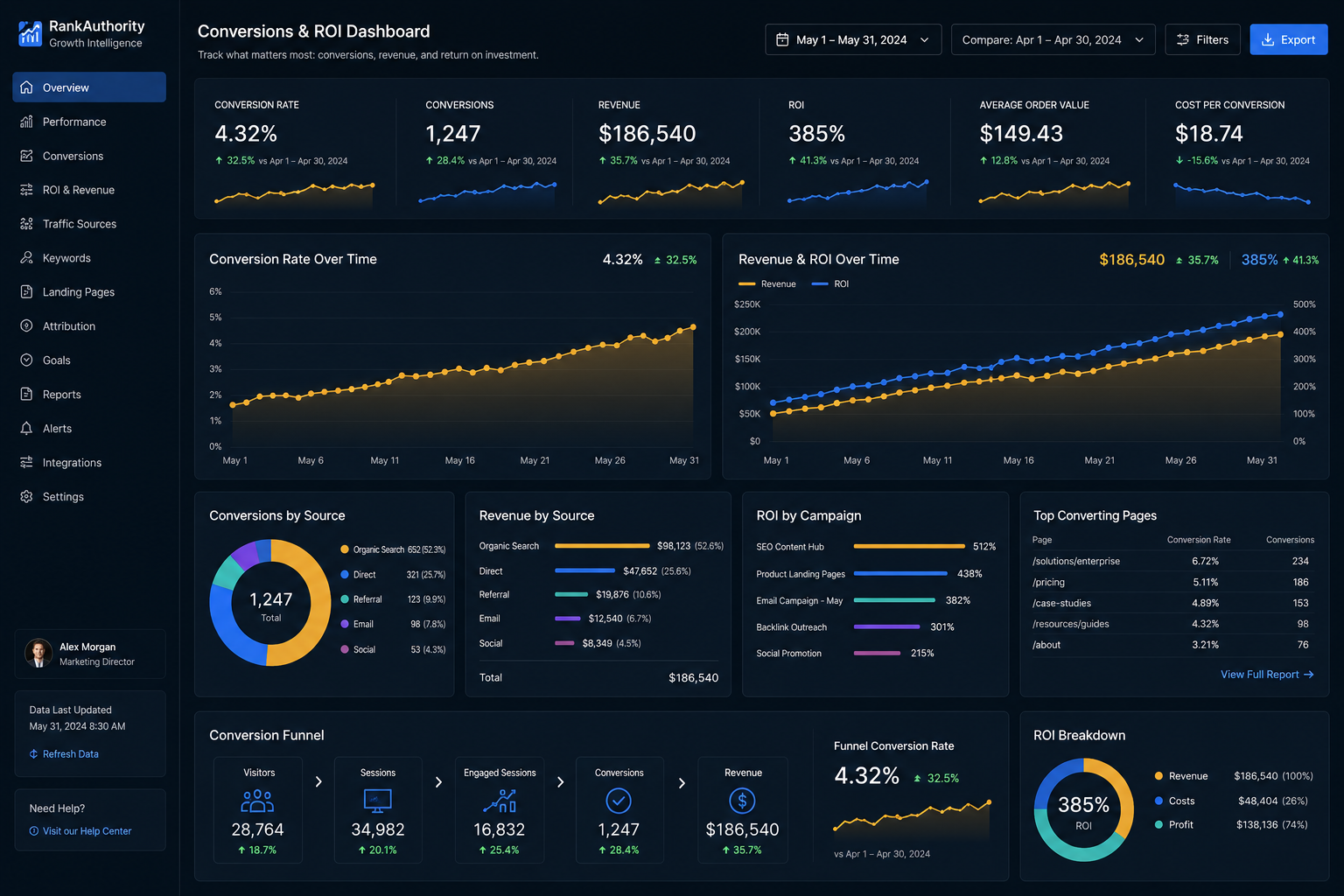Click the Overview home icon
The image size is (1344, 896).
click(x=26, y=87)
